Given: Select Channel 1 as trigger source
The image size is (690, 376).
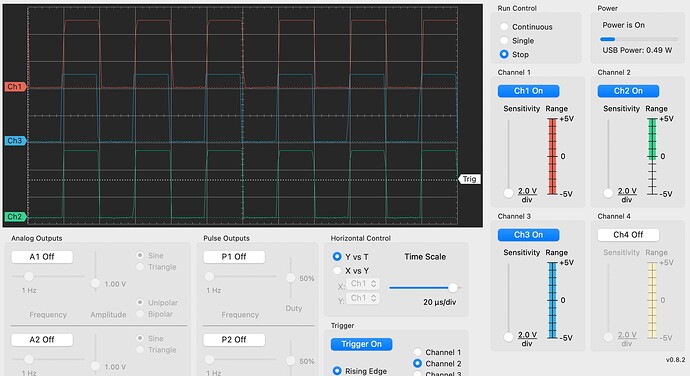Looking at the screenshot, I should [x=417, y=352].
